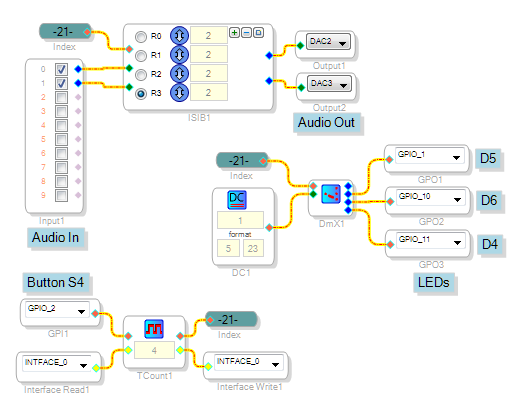Click the DC1 format field showing 5

click(x=228, y=248)
